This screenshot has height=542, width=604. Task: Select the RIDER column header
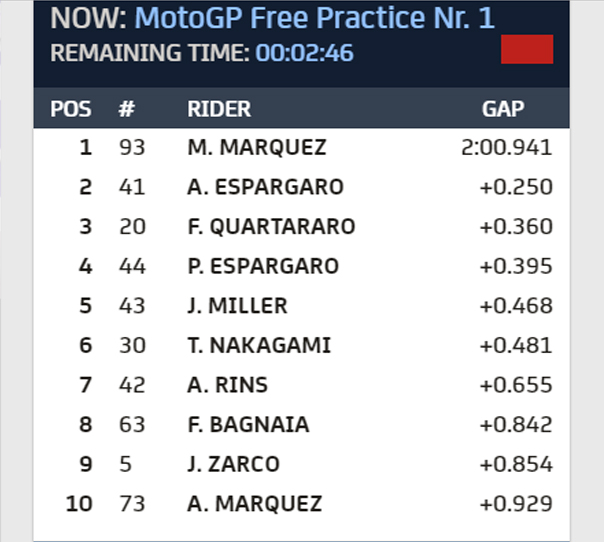click(x=219, y=109)
